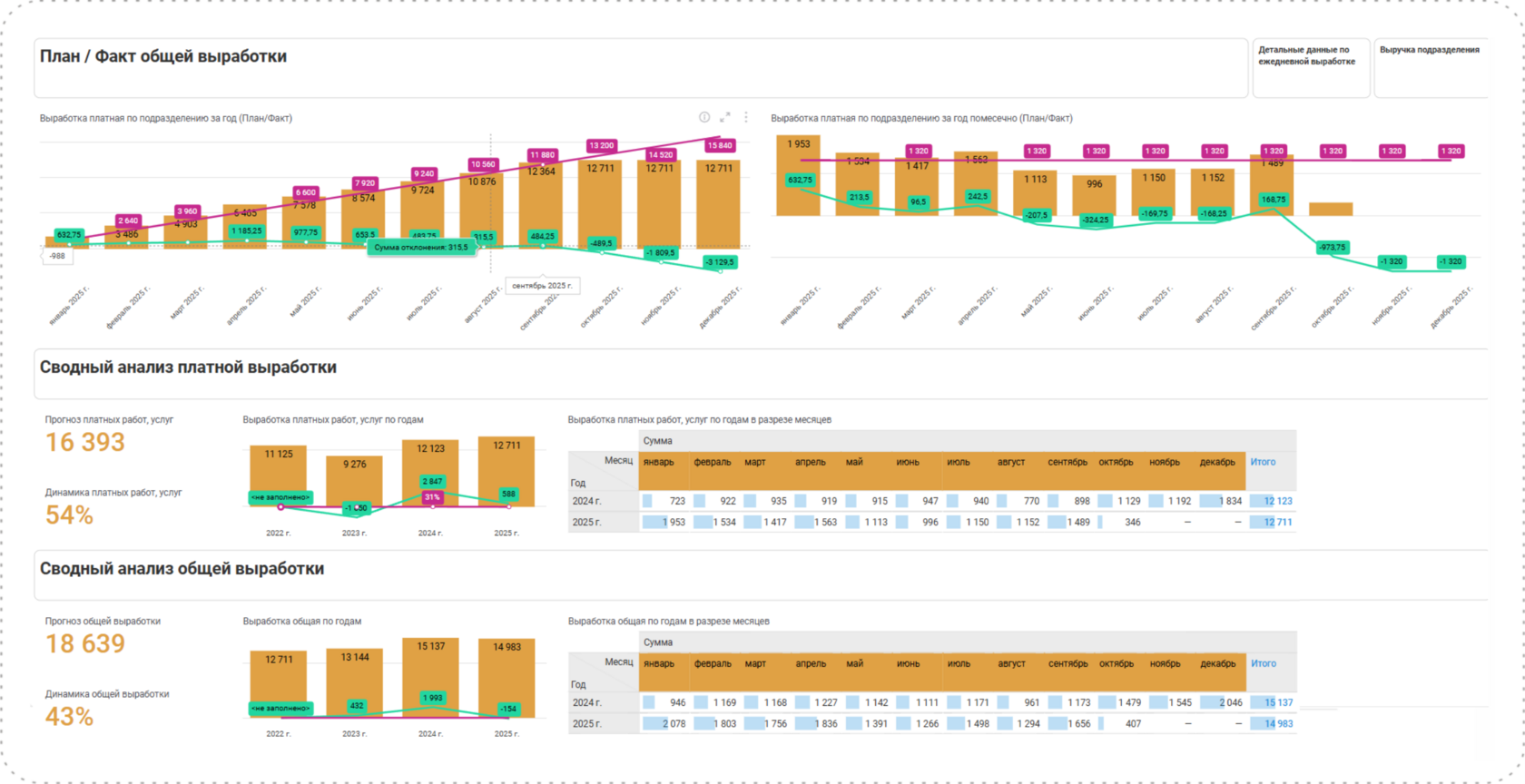Click the -973,75 deviation label on monthly chart
Screen dimensions: 1525x784
[x=1332, y=247]
